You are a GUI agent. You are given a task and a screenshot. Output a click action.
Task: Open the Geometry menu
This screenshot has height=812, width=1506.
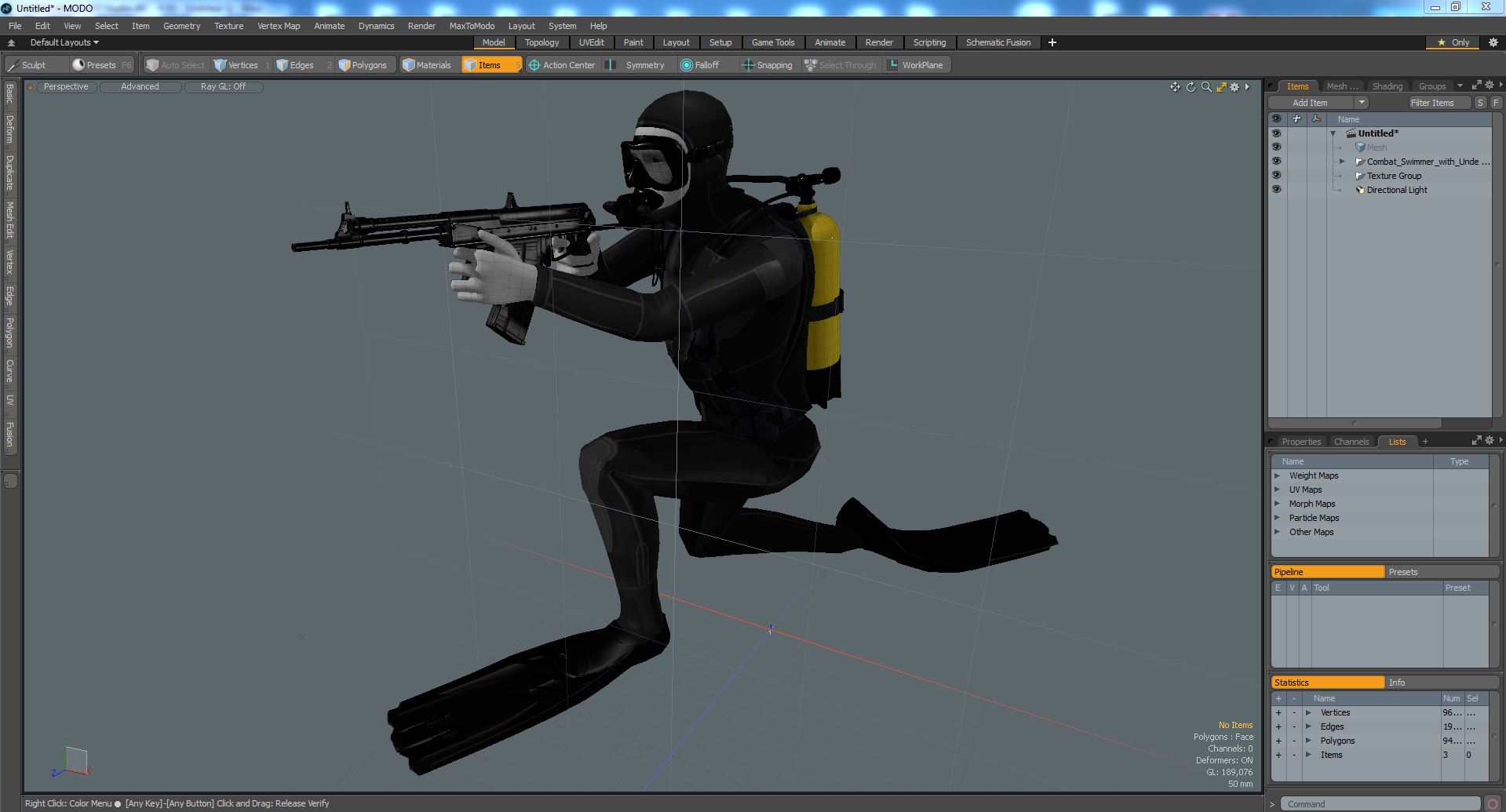(181, 26)
